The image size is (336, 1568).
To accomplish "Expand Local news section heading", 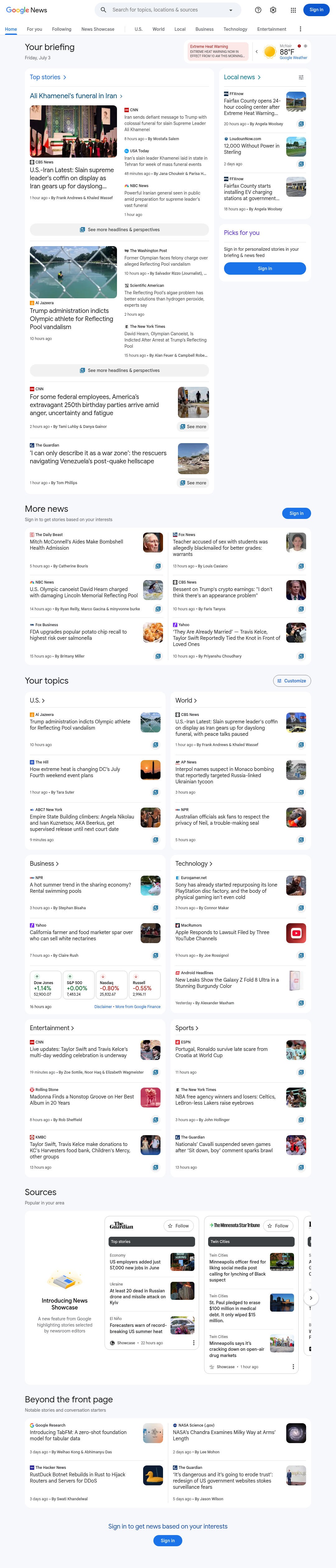I will 242,77.
